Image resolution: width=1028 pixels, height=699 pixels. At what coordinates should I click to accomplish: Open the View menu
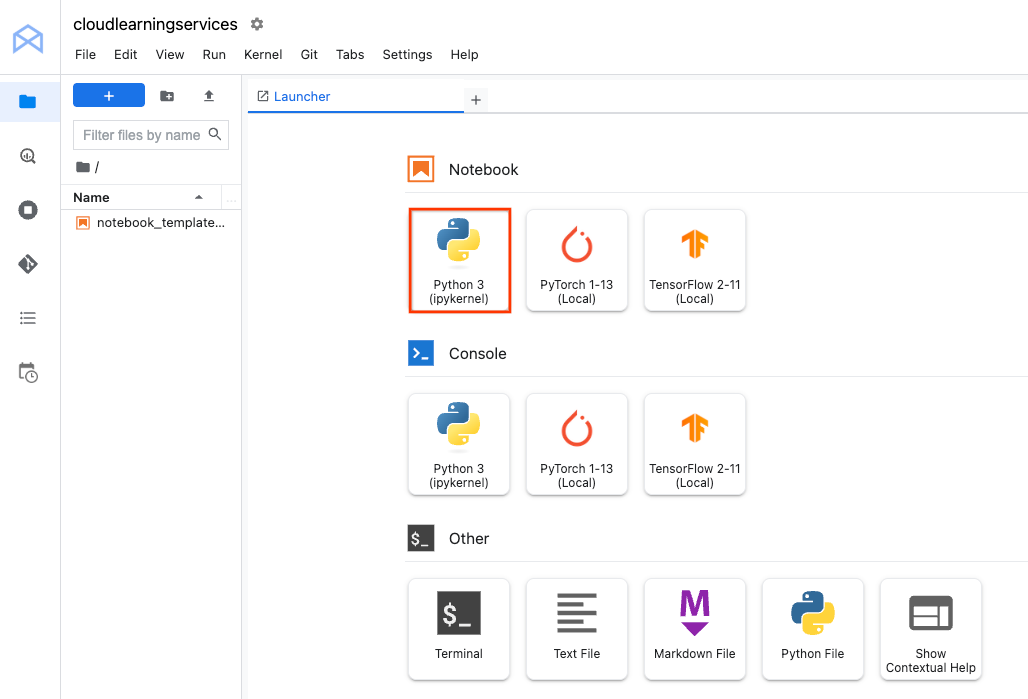170,54
